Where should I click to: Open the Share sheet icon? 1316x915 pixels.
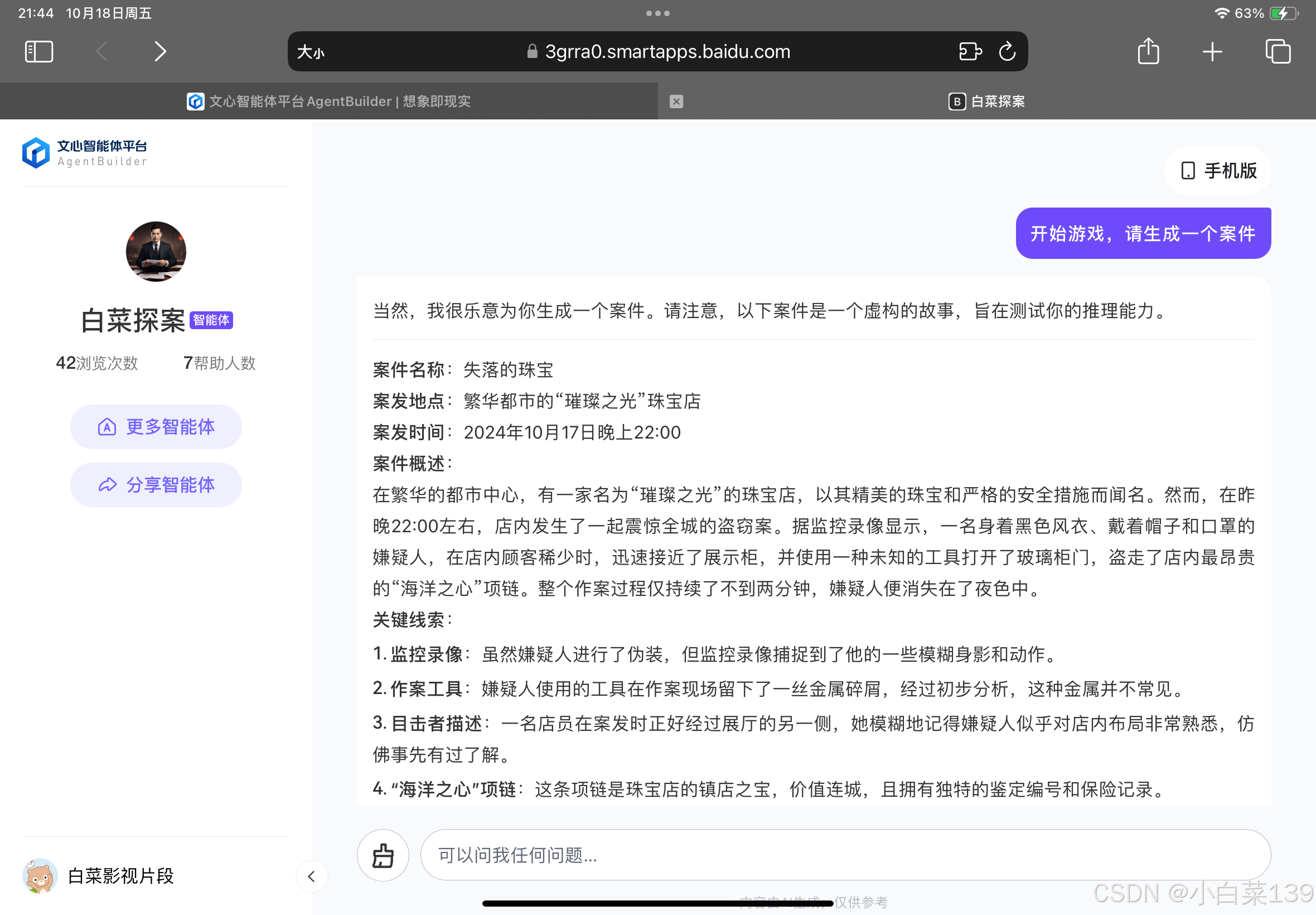[x=1148, y=51]
